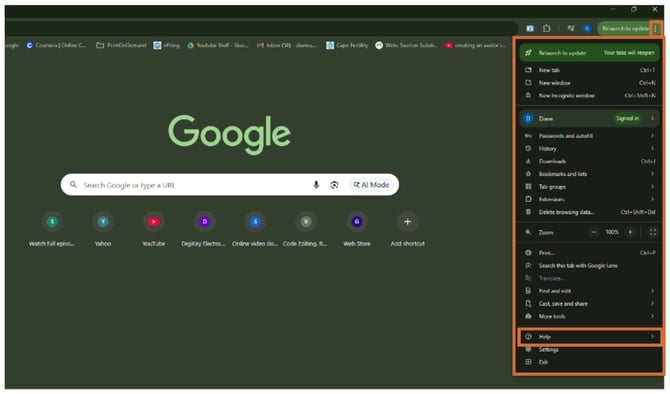Screen dimensions: 670x394
Task: Expand Passwords and autofill submenu
Action: 590,136
